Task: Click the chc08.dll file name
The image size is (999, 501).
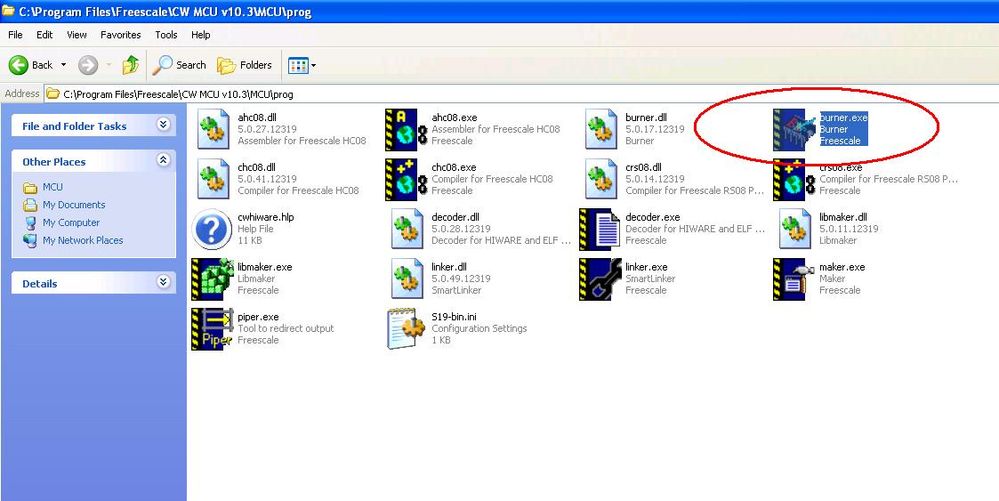Action: [257, 167]
